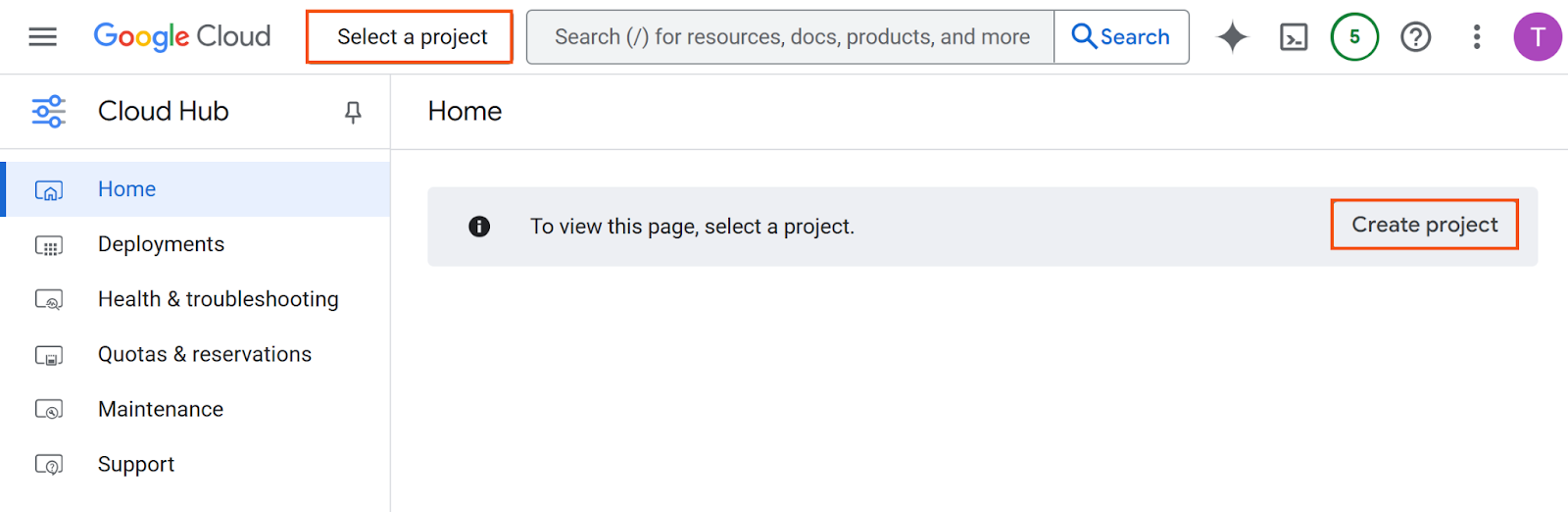This screenshot has height=512, width=1568.
Task: Activate Cloud Shell terminal icon
Action: (x=1294, y=37)
